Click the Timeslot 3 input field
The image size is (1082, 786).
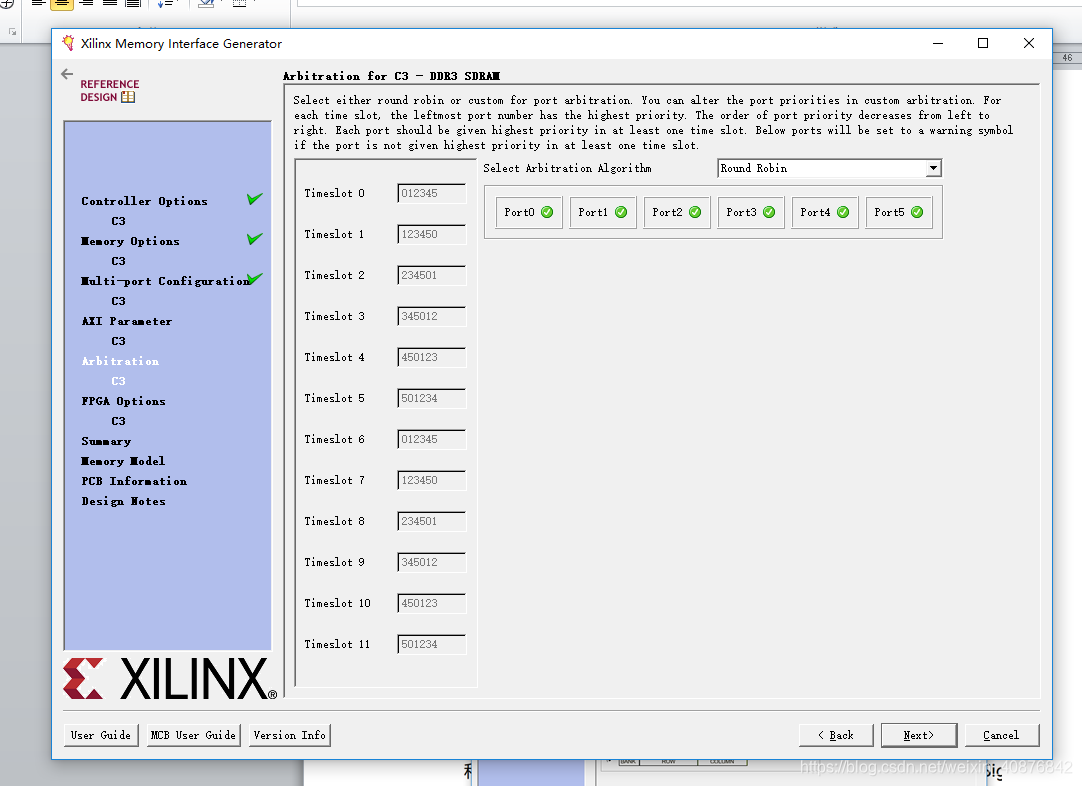432,317
